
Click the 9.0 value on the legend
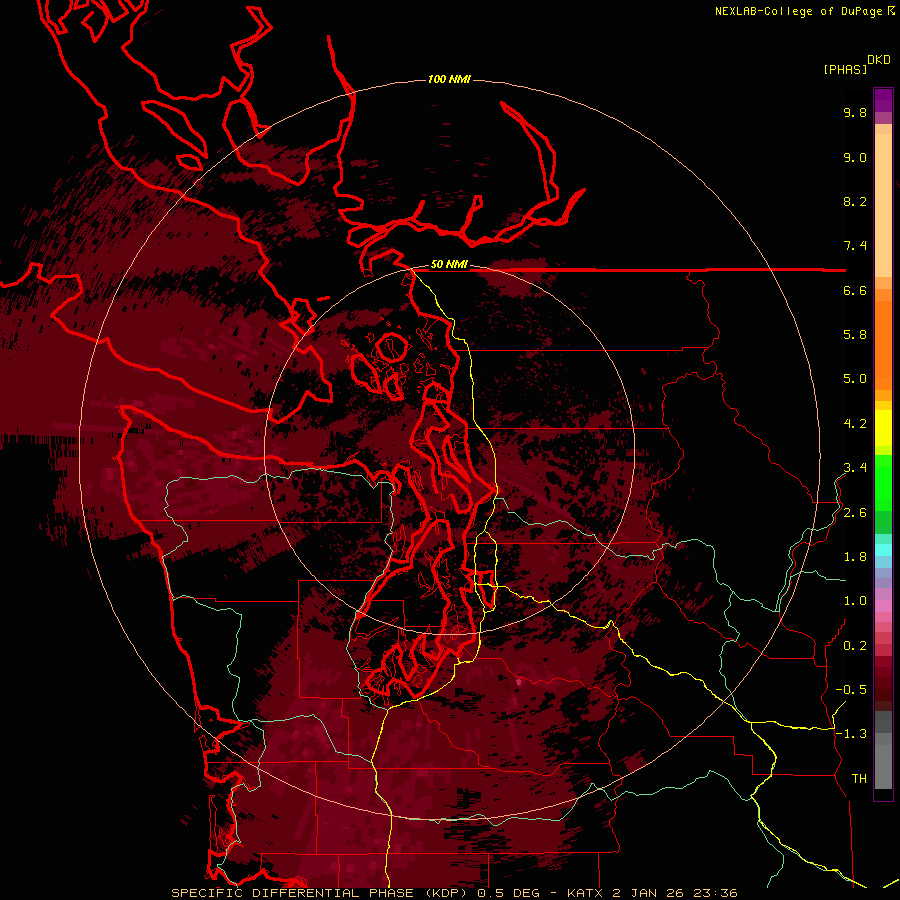pyautogui.click(x=855, y=157)
